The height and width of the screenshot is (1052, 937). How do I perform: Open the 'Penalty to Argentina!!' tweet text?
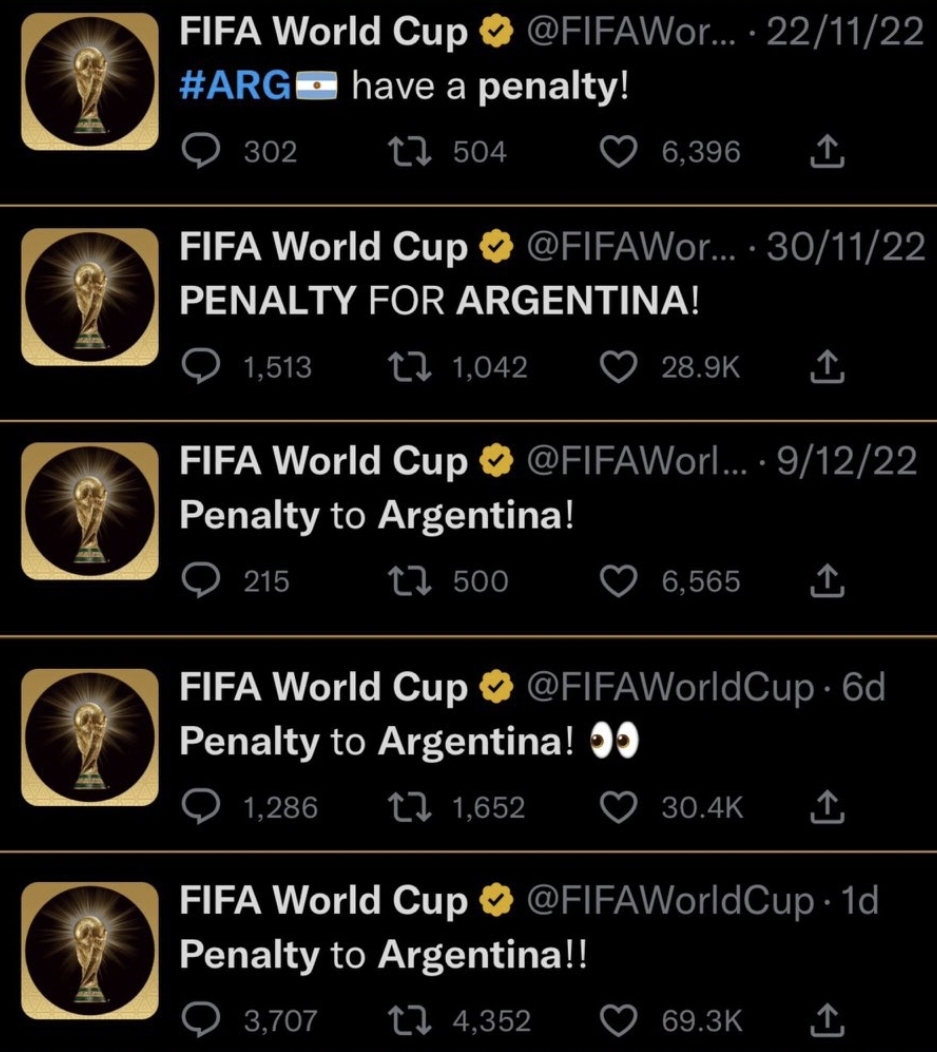pos(383,955)
